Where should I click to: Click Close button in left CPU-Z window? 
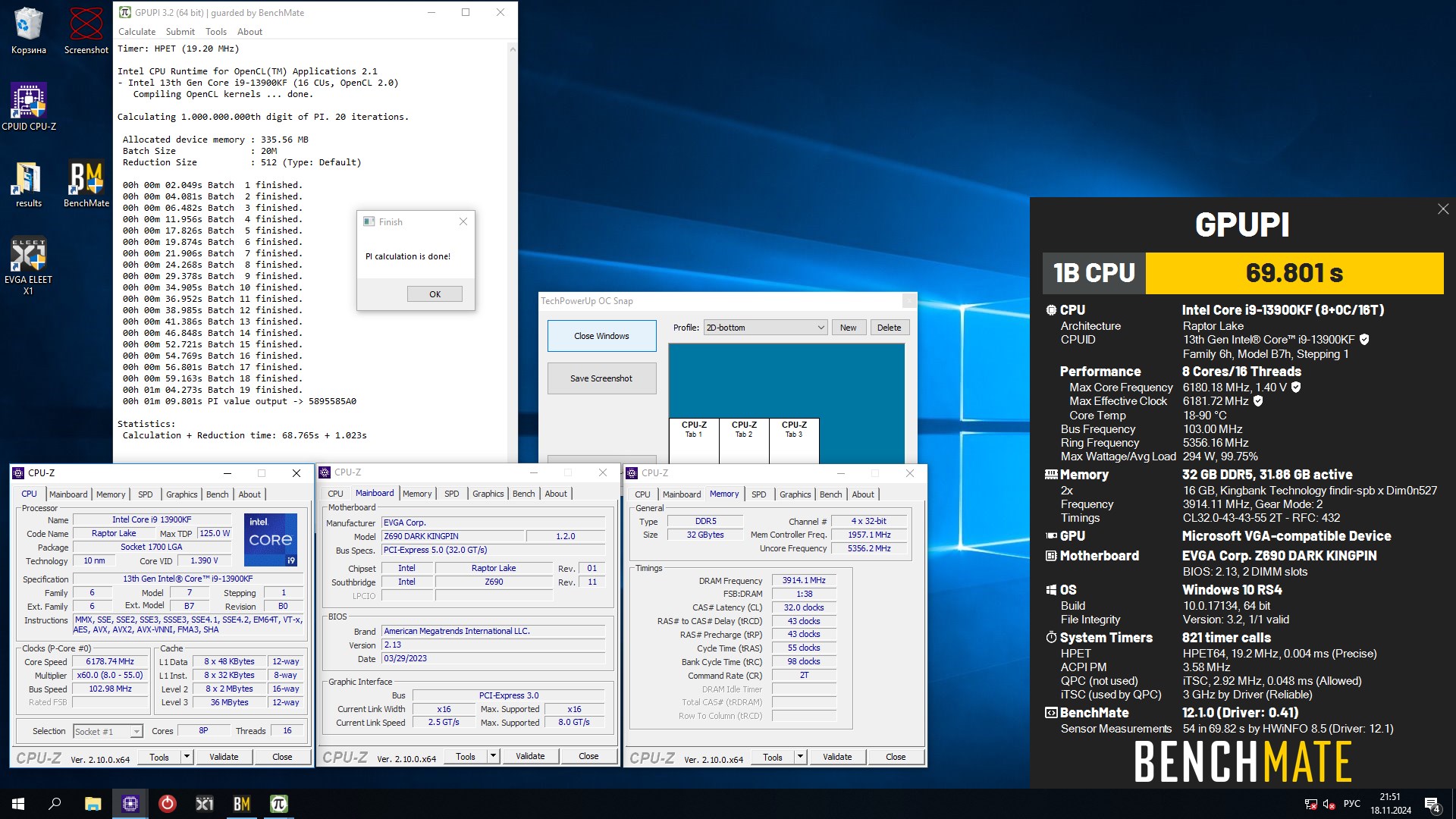tap(282, 756)
